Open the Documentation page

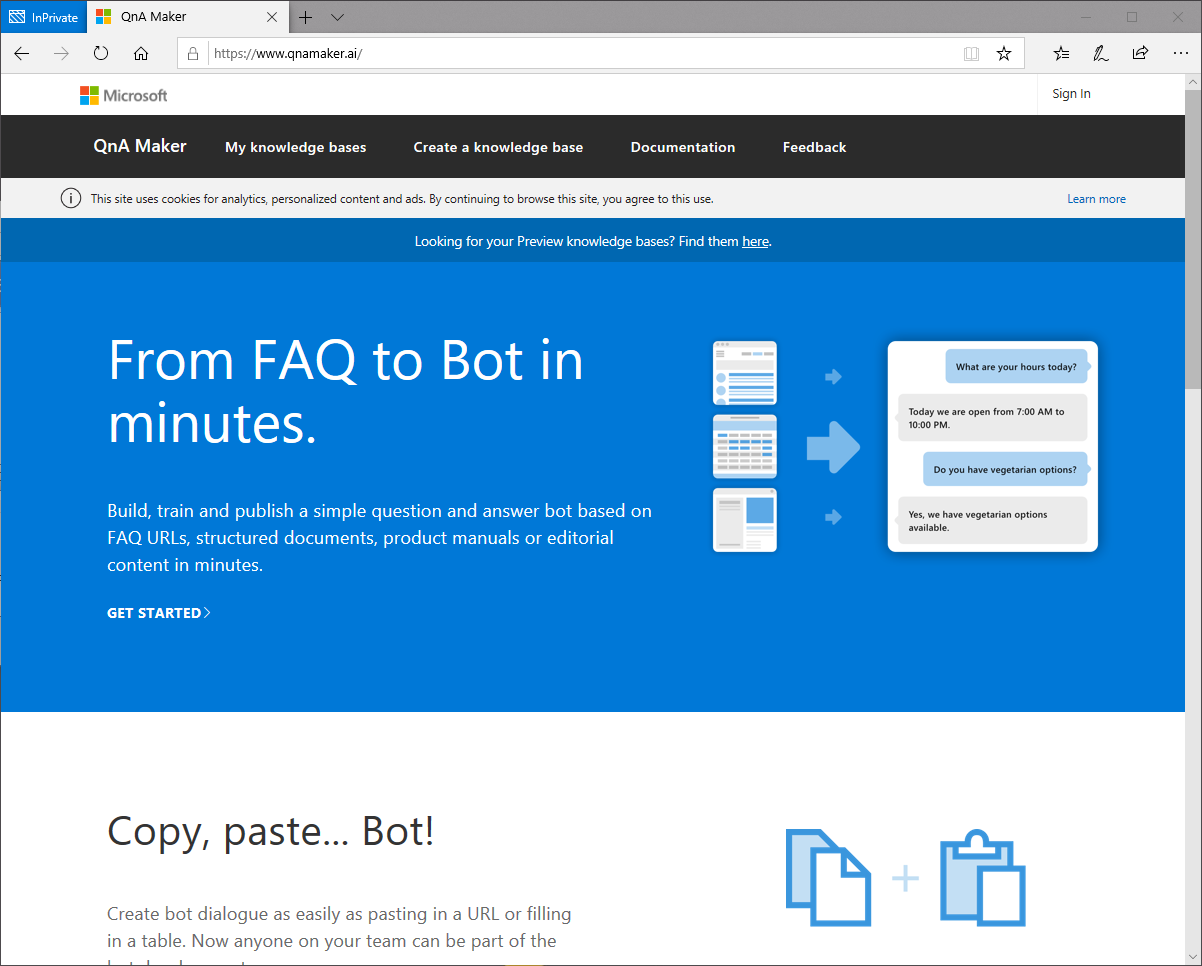[x=682, y=147]
